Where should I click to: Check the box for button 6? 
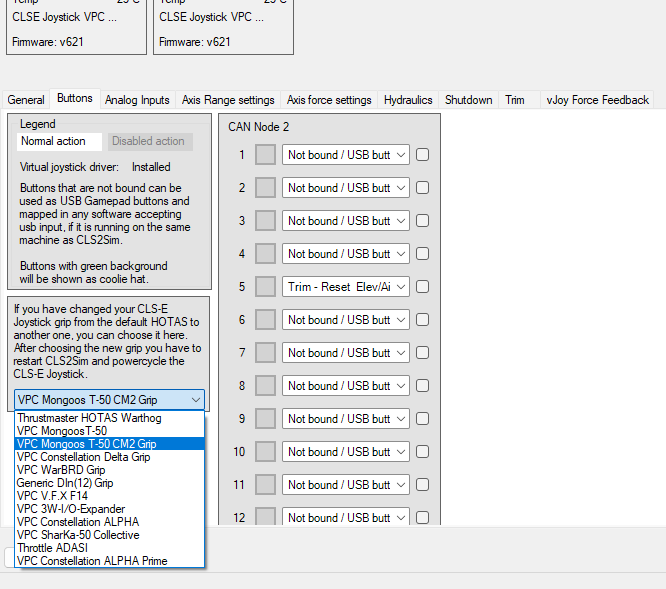point(422,320)
